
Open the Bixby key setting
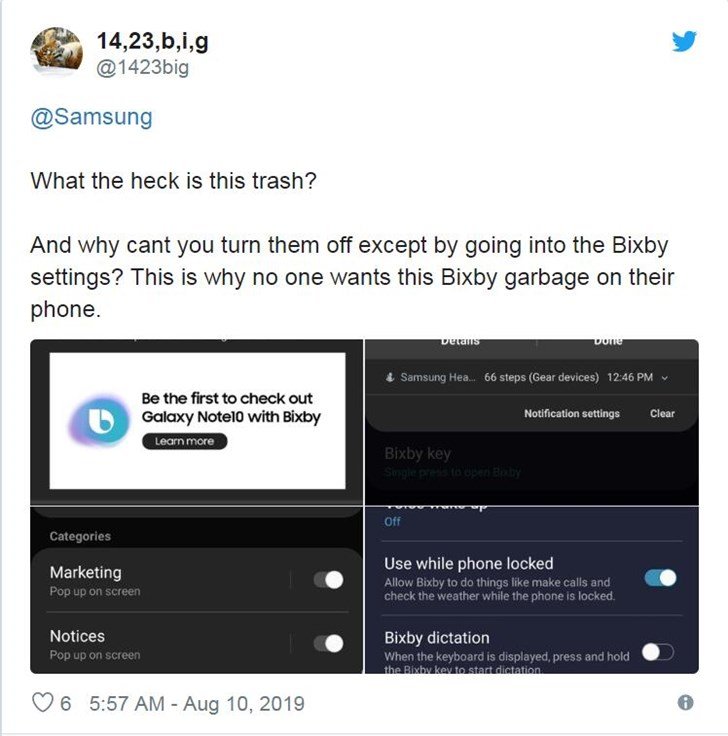point(452,461)
